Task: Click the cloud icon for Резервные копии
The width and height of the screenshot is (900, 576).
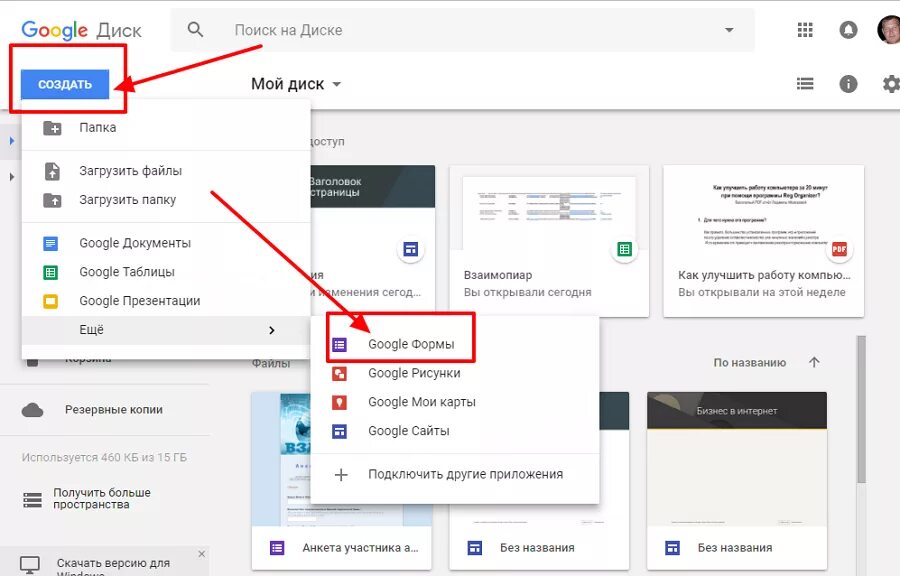Action: pos(32,410)
